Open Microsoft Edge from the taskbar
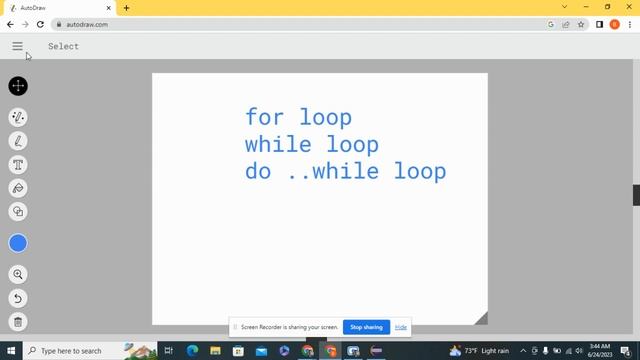The image size is (640, 360). 192,351
